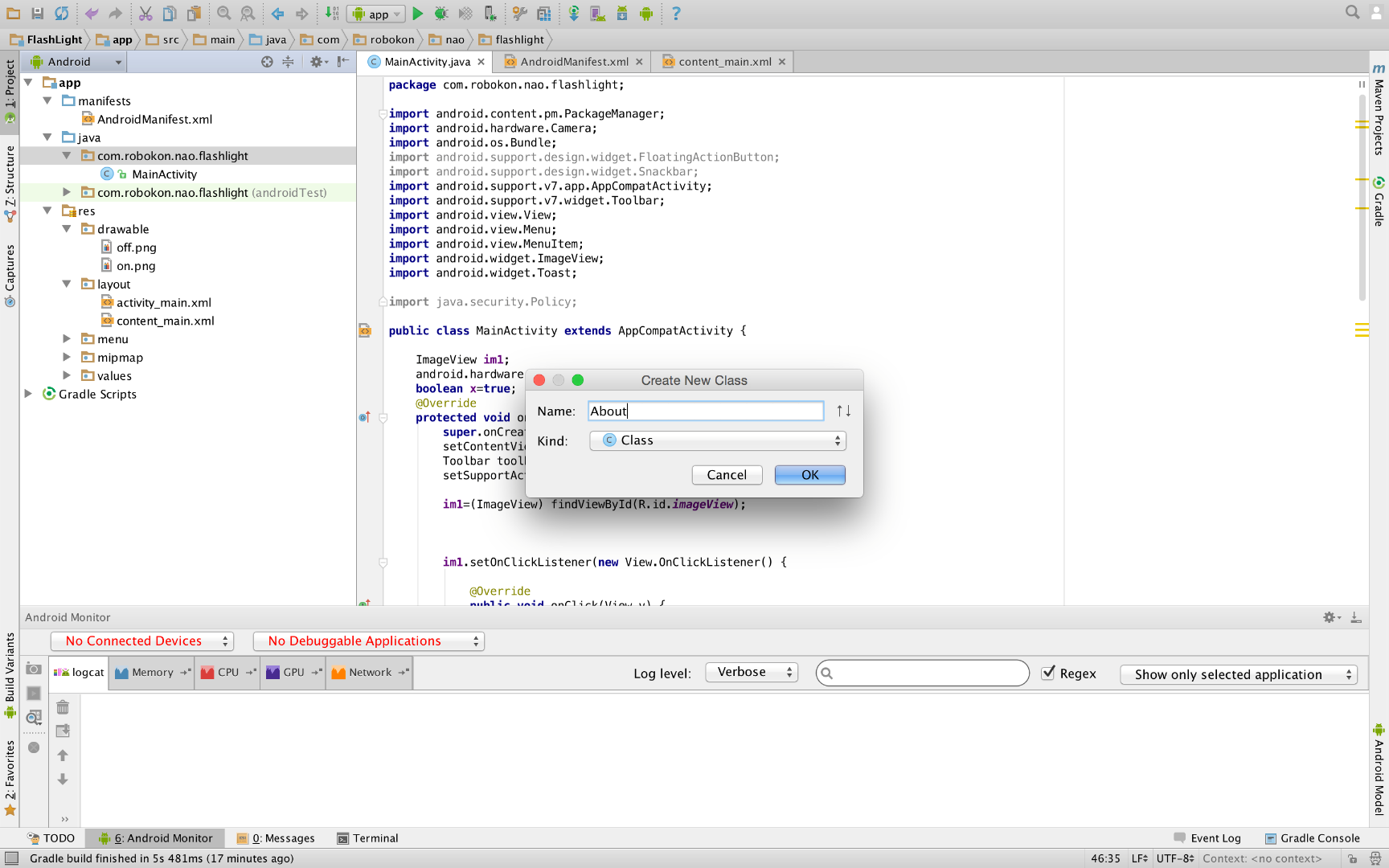
Task: Clear logcat with trash icon
Action: [x=63, y=707]
